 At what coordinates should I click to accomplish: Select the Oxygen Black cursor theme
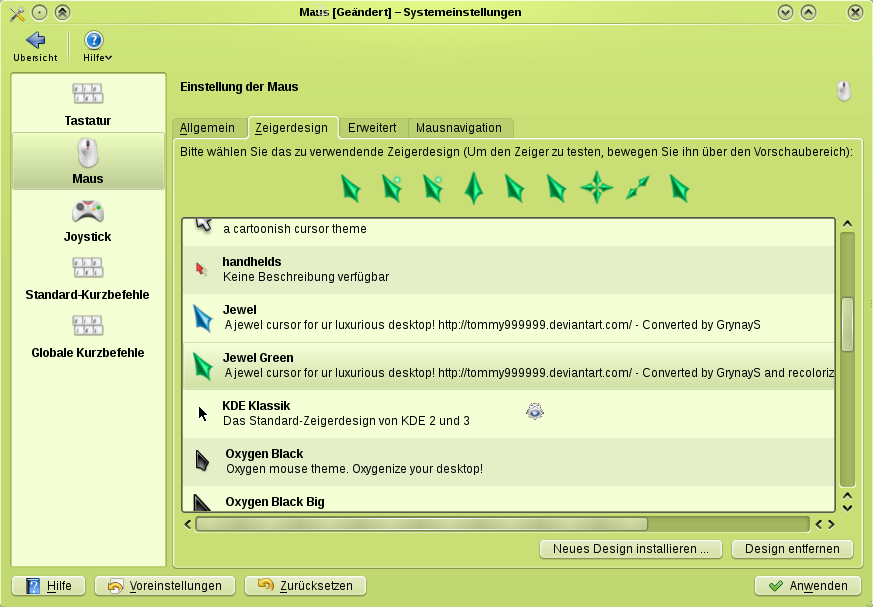(508, 461)
